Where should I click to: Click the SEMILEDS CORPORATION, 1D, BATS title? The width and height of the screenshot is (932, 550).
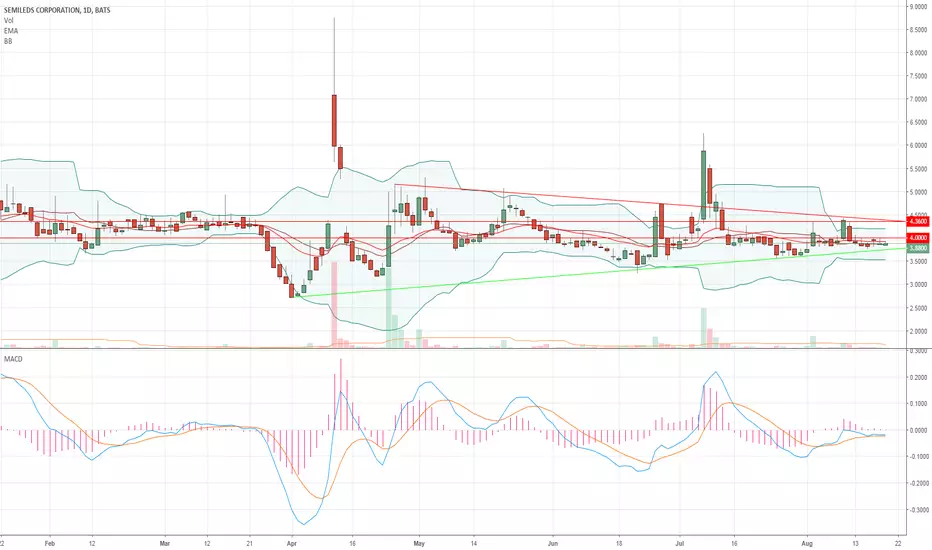56,10
